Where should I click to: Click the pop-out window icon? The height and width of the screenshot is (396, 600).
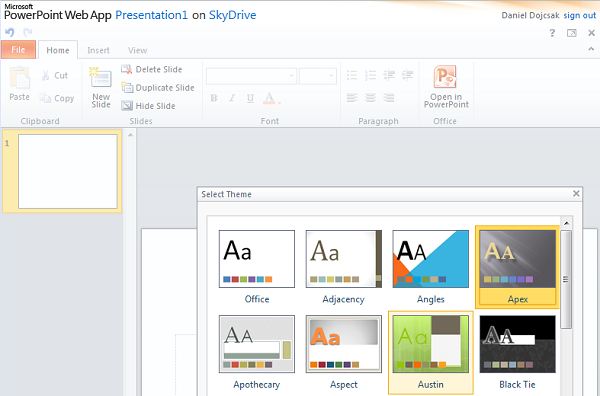572,33
